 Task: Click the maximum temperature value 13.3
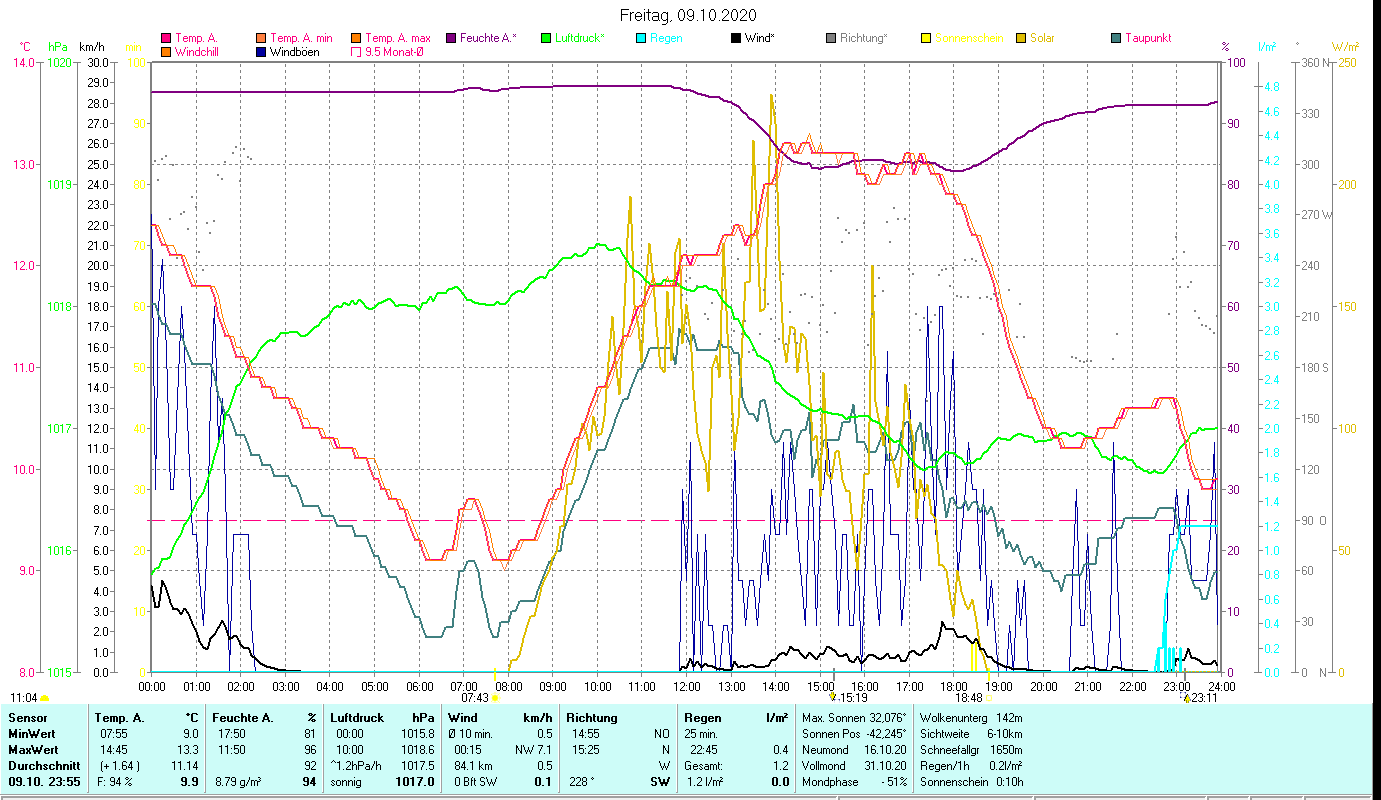coord(190,750)
